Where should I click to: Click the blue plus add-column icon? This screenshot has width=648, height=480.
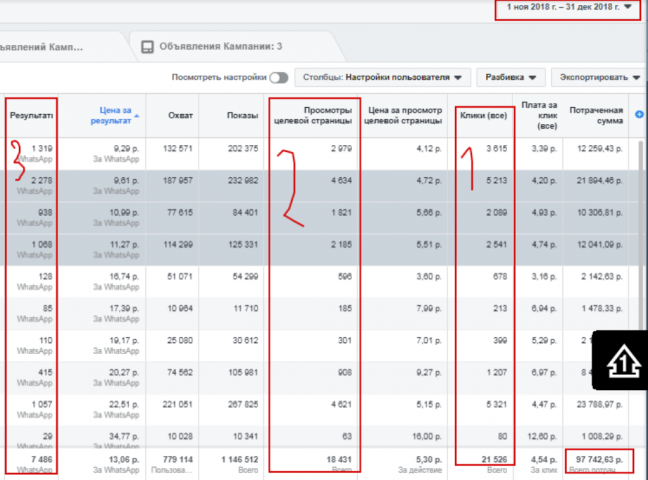[639, 115]
